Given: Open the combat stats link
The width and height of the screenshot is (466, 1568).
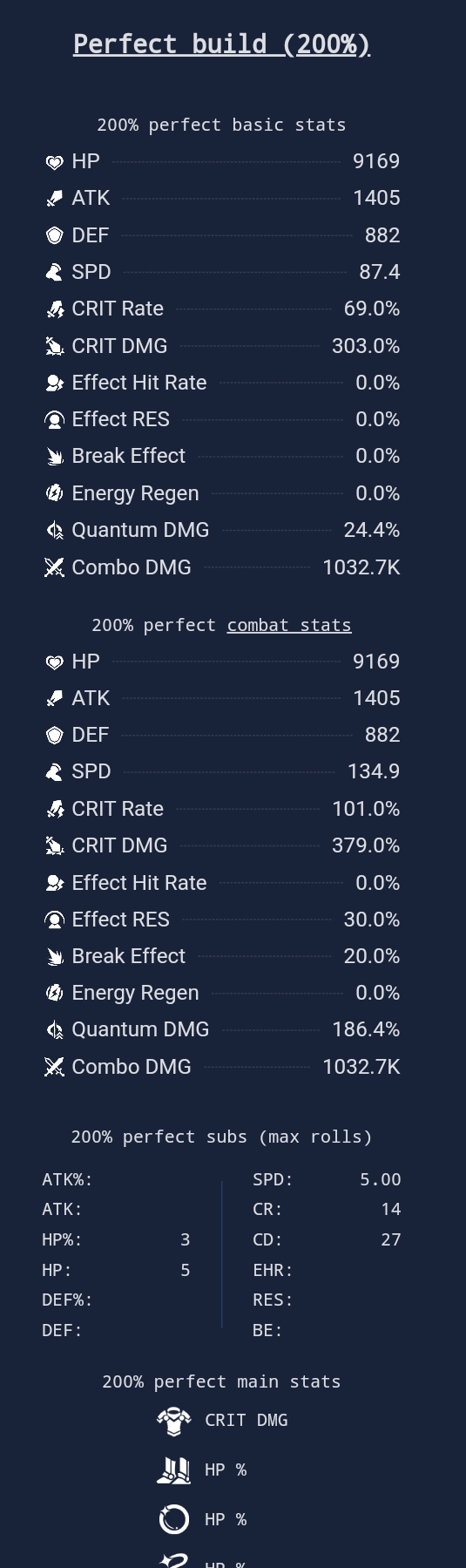Looking at the screenshot, I should coord(289,625).
